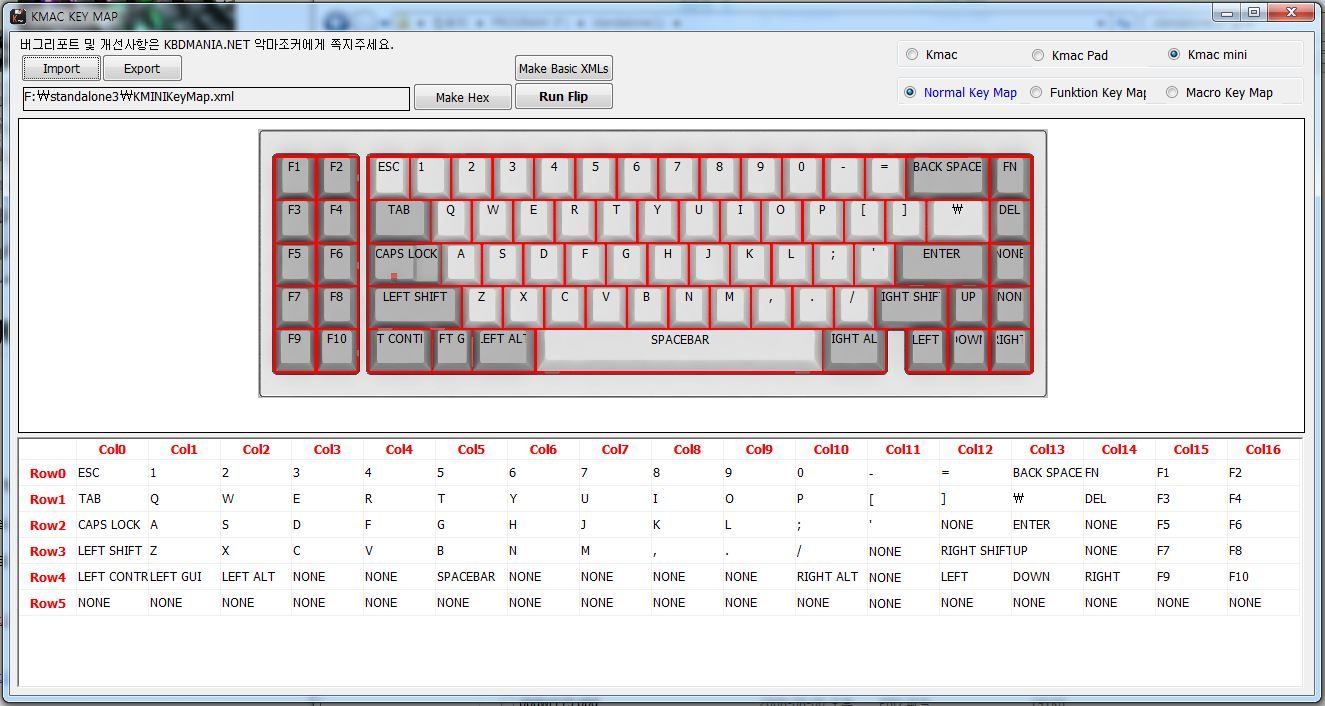Select the F10 key on keyboard image
Screen dimensions: 1325x706
(x=337, y=350)
